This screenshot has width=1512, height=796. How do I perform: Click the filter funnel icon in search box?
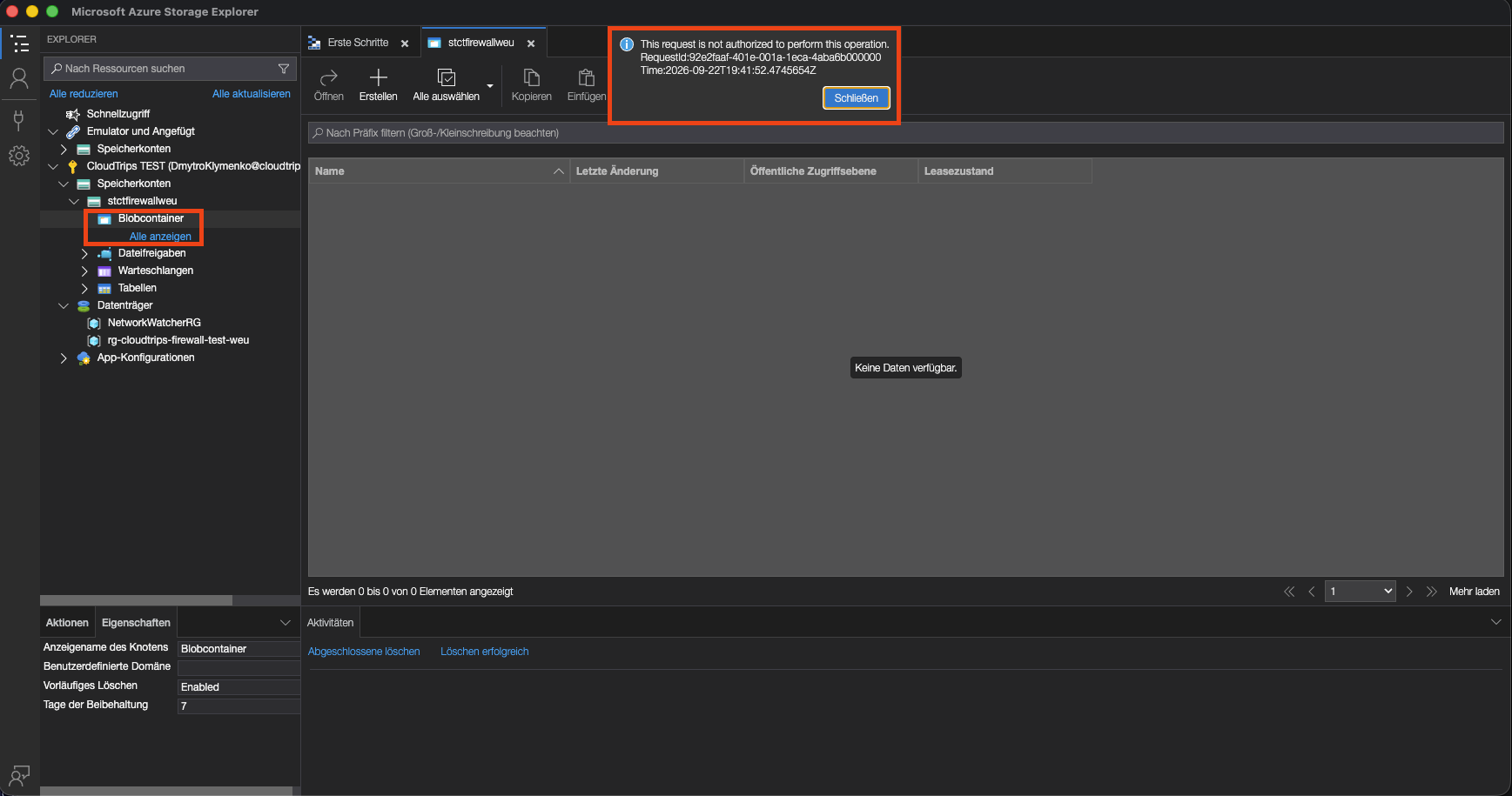click(x=284, y=69)
